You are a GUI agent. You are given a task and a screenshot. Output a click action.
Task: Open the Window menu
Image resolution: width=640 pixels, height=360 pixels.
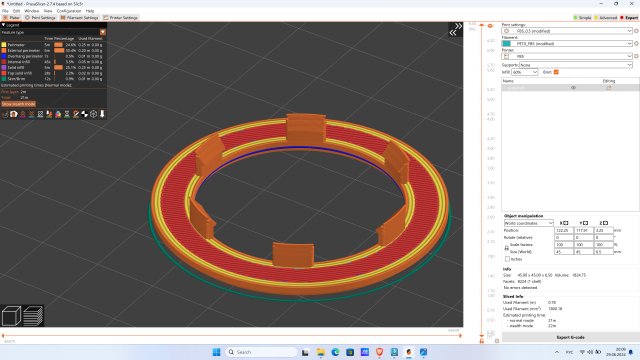coord(32,11)
